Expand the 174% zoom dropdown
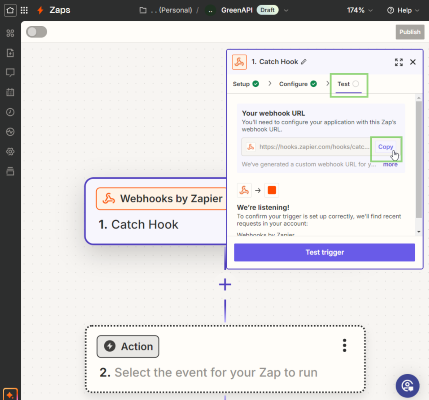429x400 pixels. tap(359, 10)
